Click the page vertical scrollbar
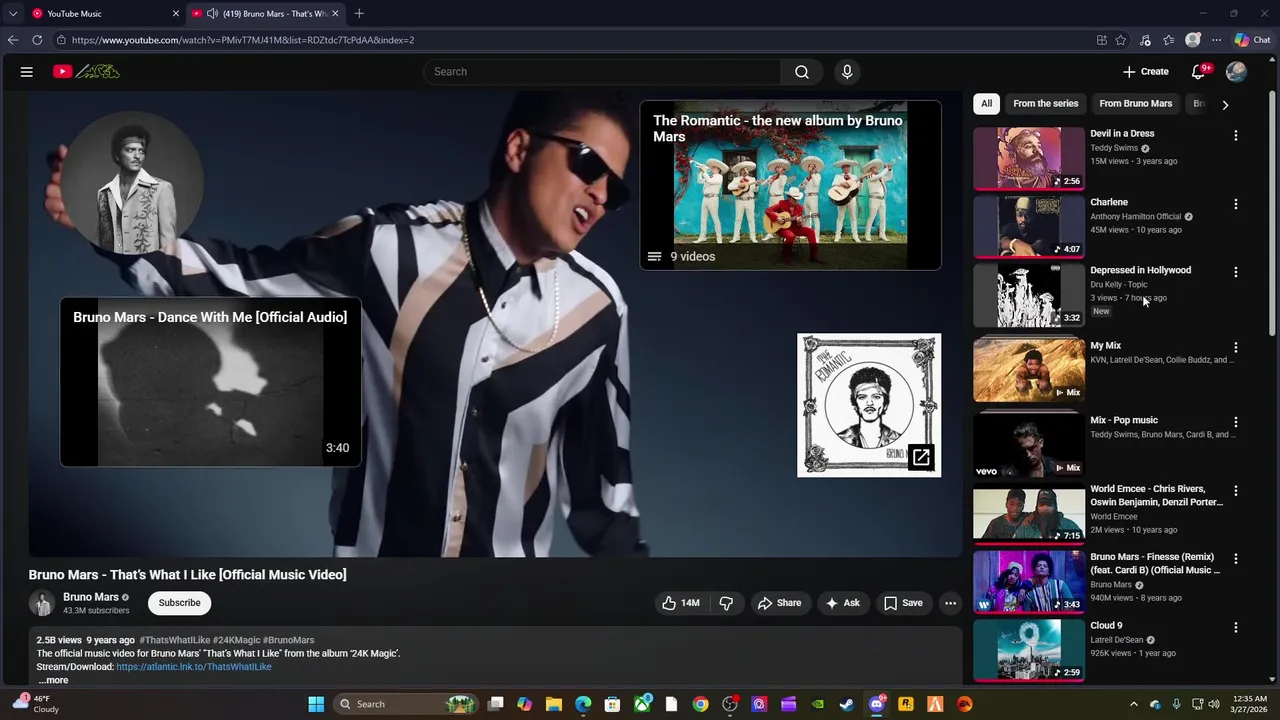The width and height of the screenshot is (1280, 720). [x=1272, y=215]
